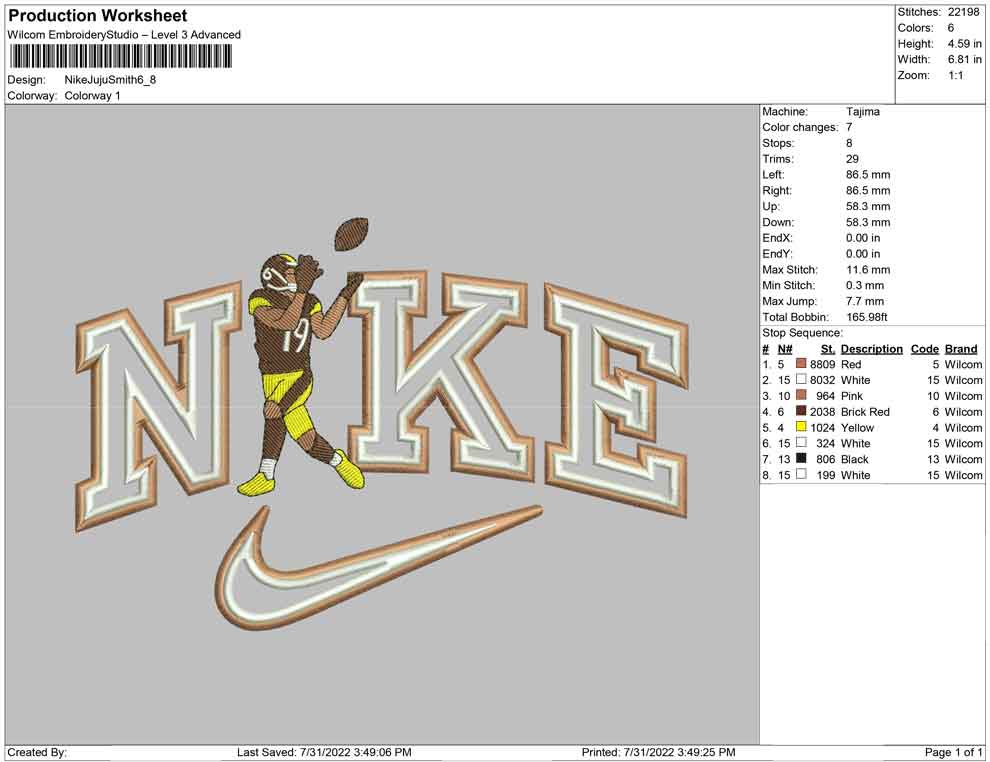Click the 'Black' description in stop 7
Screen dimensions: 990x762
pyautogui.click(x=854, y=459)
